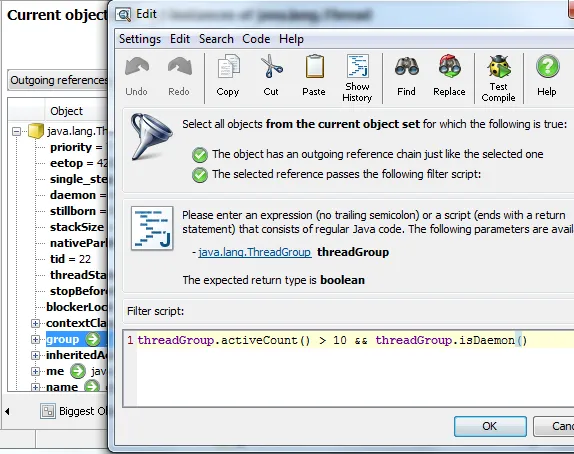Expand the group tree node
Screen dimensions: 574x454
(35, 339)
